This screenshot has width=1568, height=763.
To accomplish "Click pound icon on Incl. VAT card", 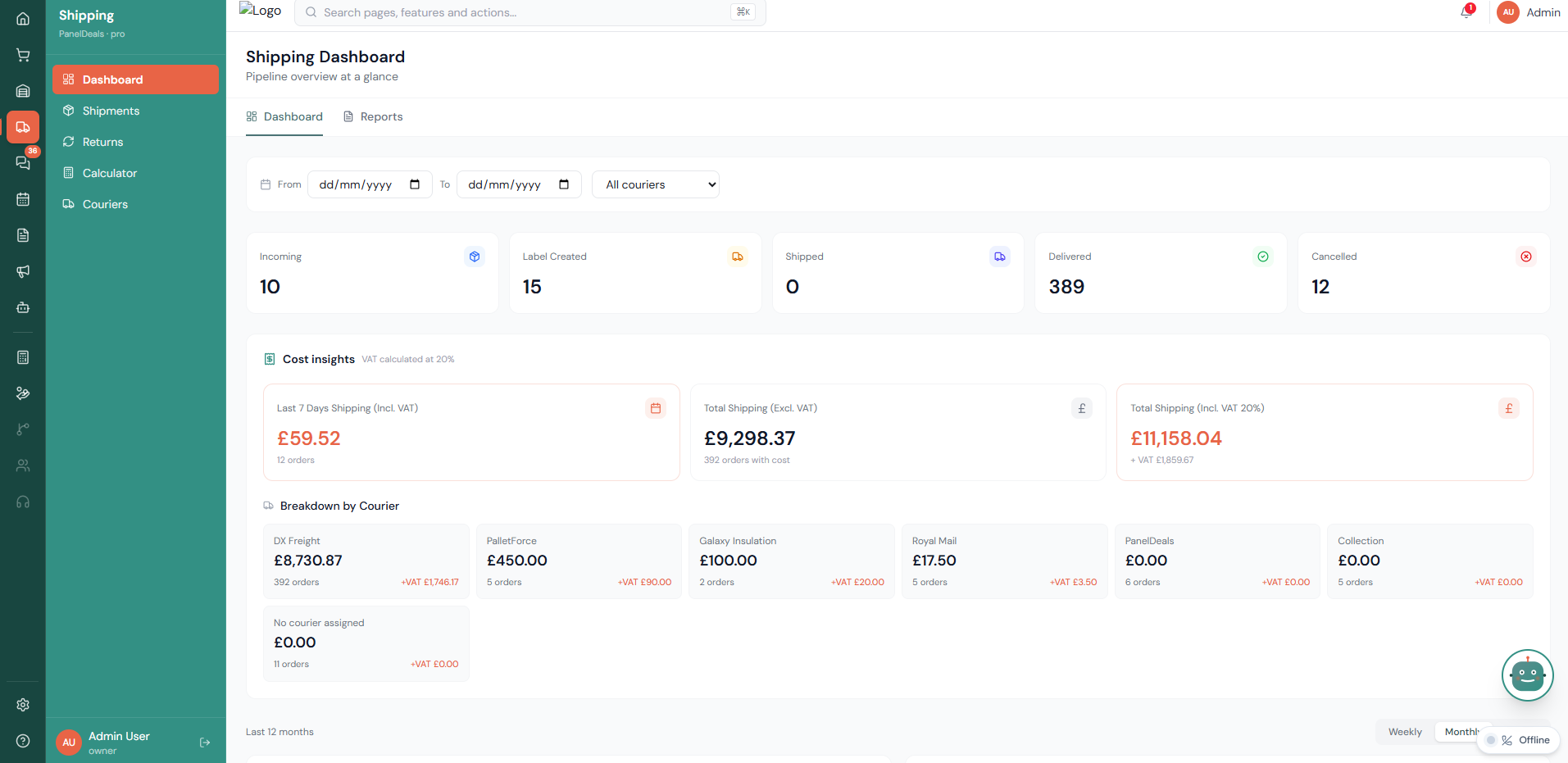I will (1509, 408).
